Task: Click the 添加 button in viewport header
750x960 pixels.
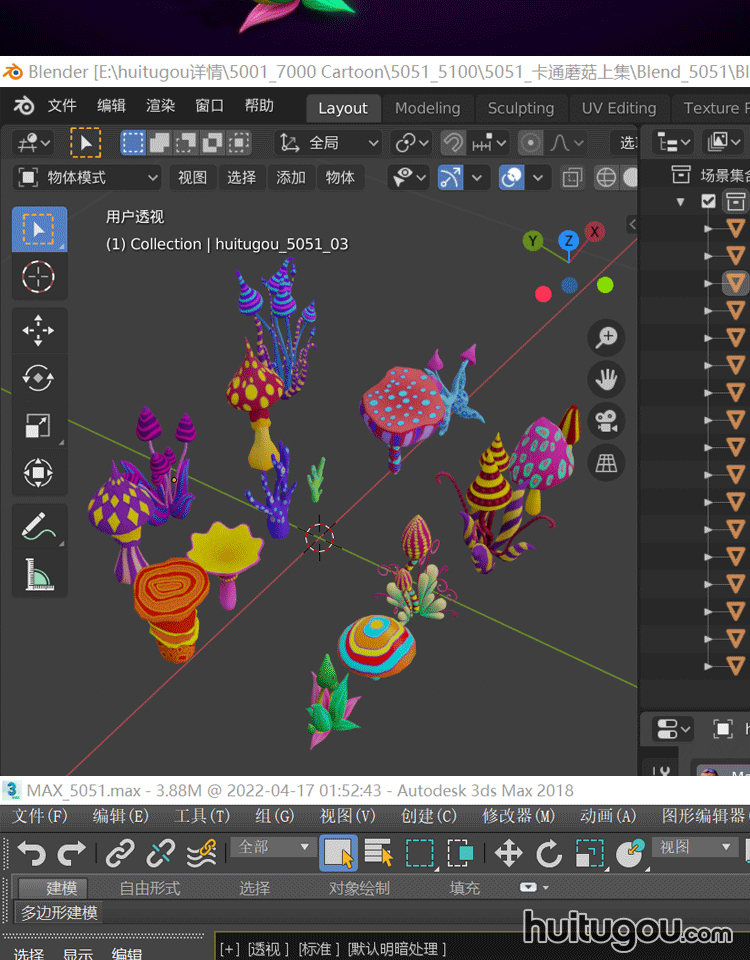Action: pyautogui.click(x=291, y=178)
